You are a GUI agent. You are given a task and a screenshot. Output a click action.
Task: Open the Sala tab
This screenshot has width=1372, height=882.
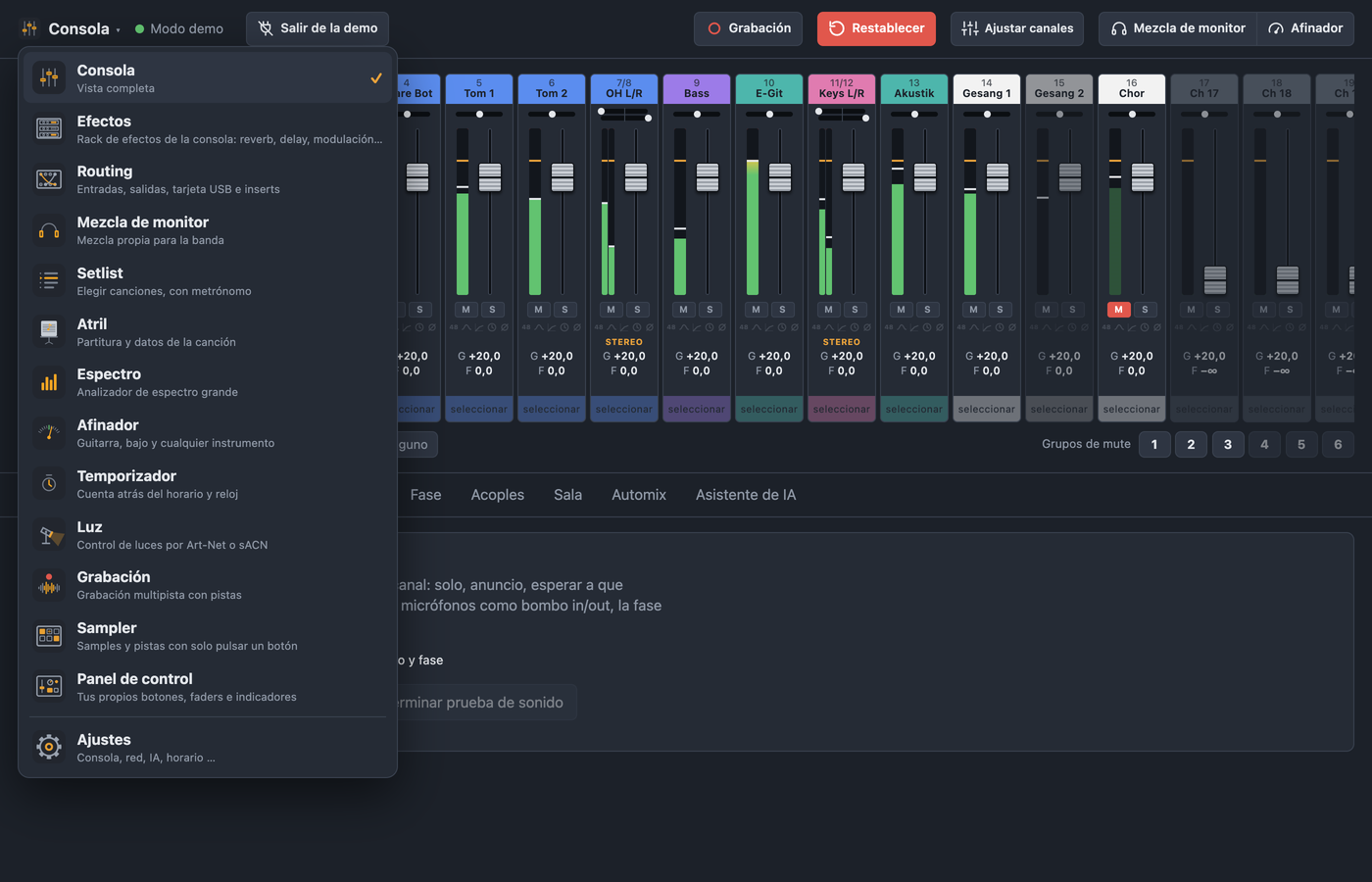click(x=567, y=495)
